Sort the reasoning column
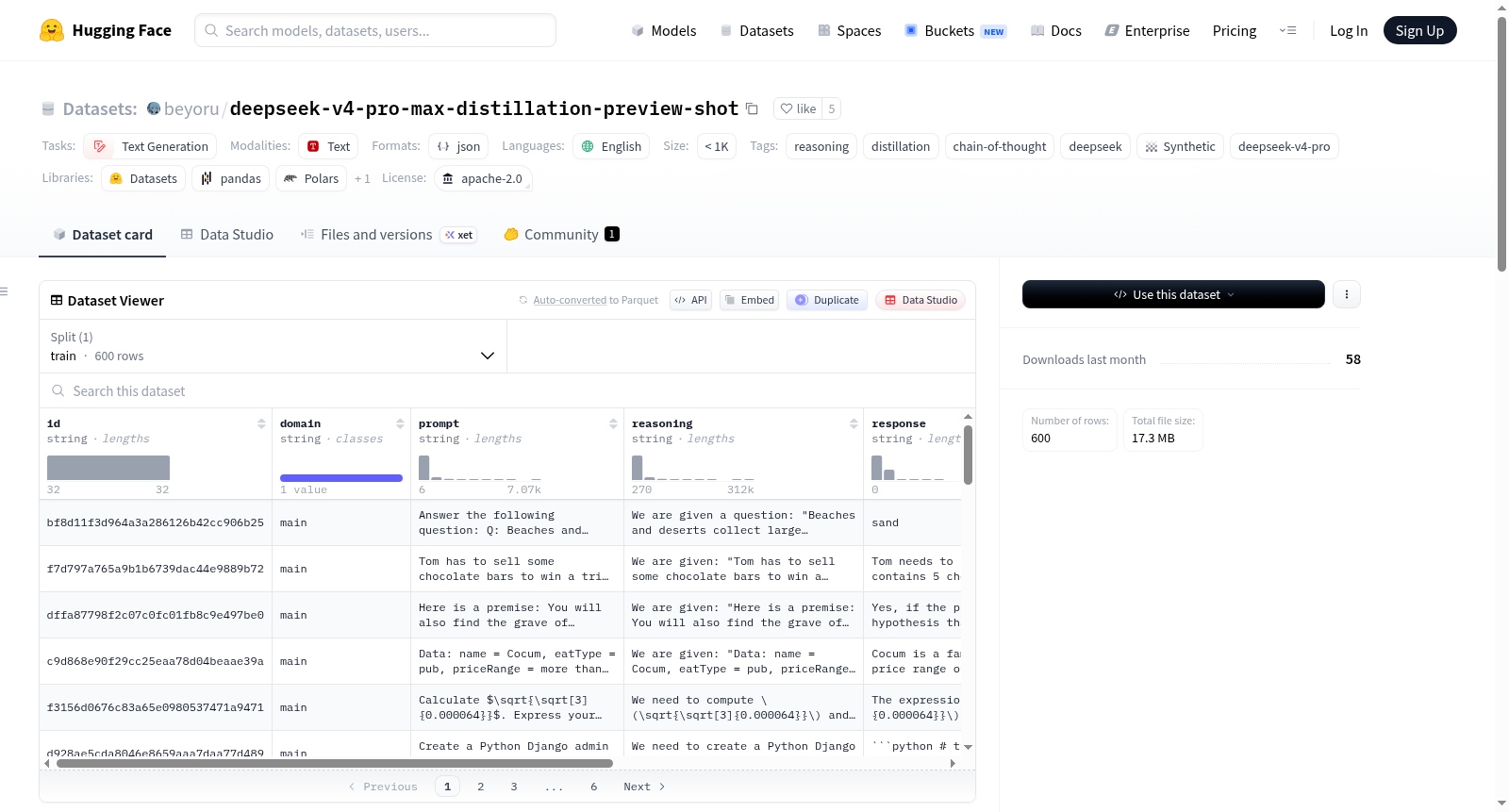 [x=854, y=423]
